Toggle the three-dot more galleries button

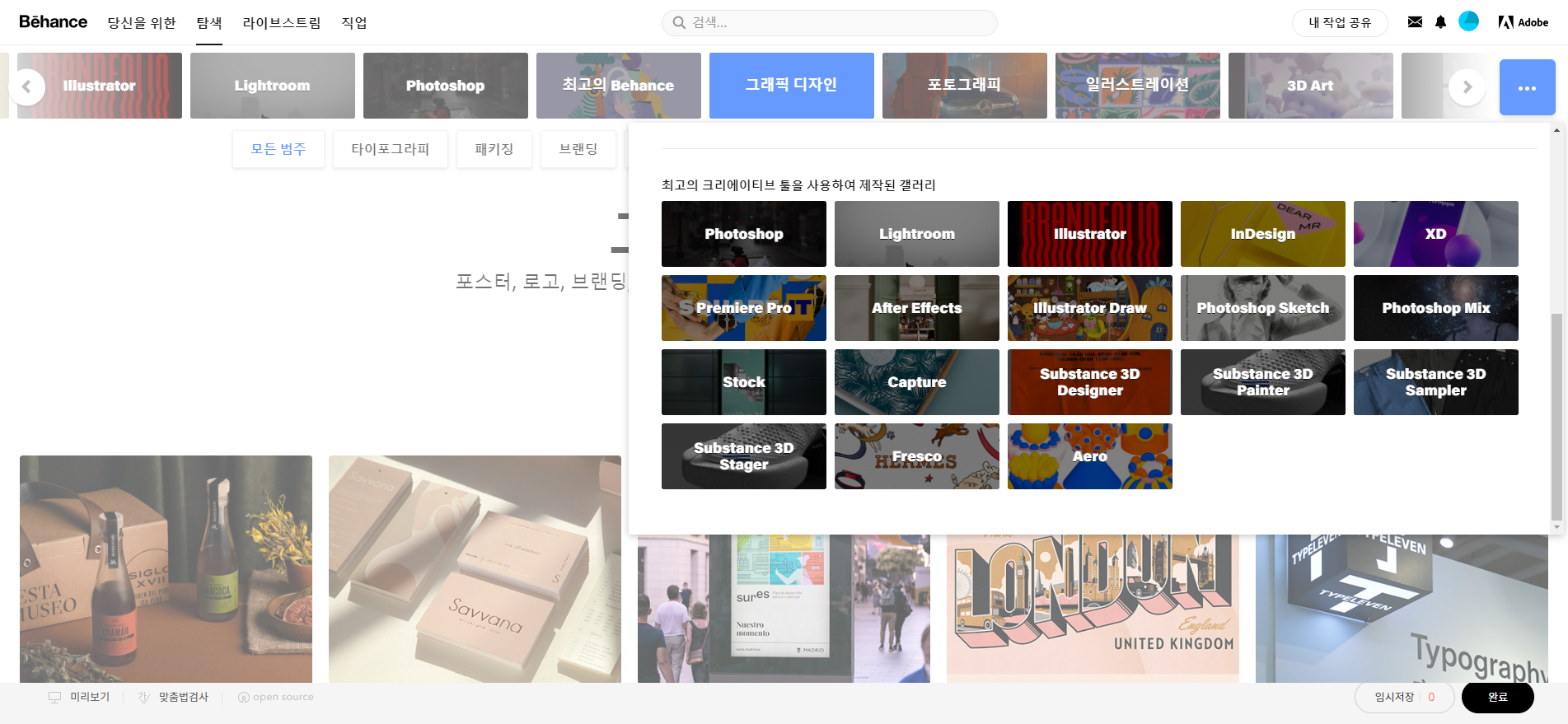(x=1527, y=87)
